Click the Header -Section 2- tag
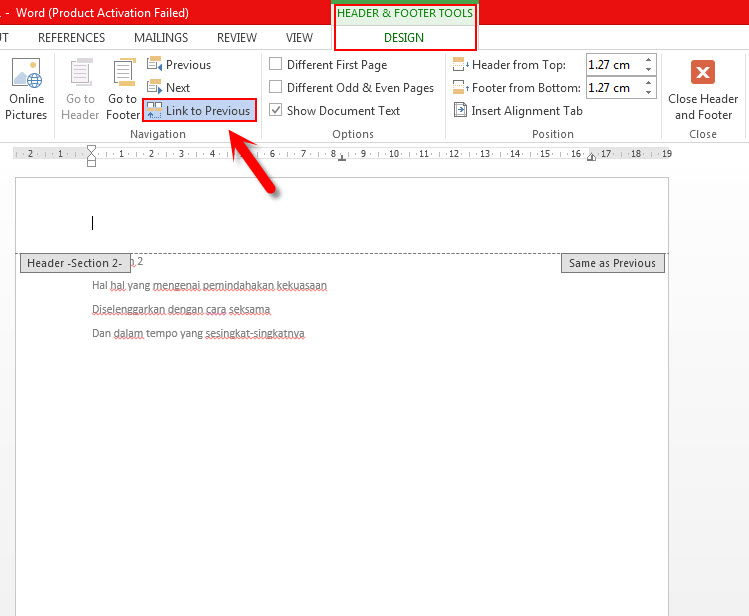Image resolution: width=749 pixels, height=616 pixels. point(75,263)
